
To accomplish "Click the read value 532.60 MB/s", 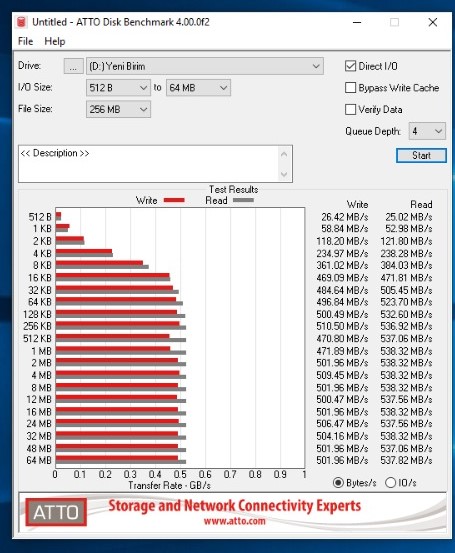I will coord(406,314).
